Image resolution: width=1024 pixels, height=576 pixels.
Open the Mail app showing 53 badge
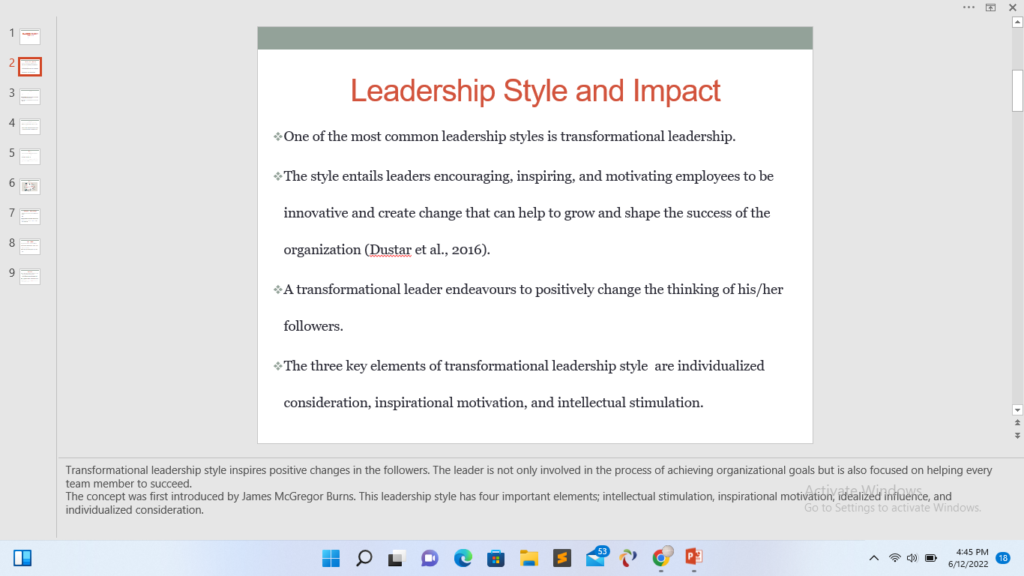[596, 558]
